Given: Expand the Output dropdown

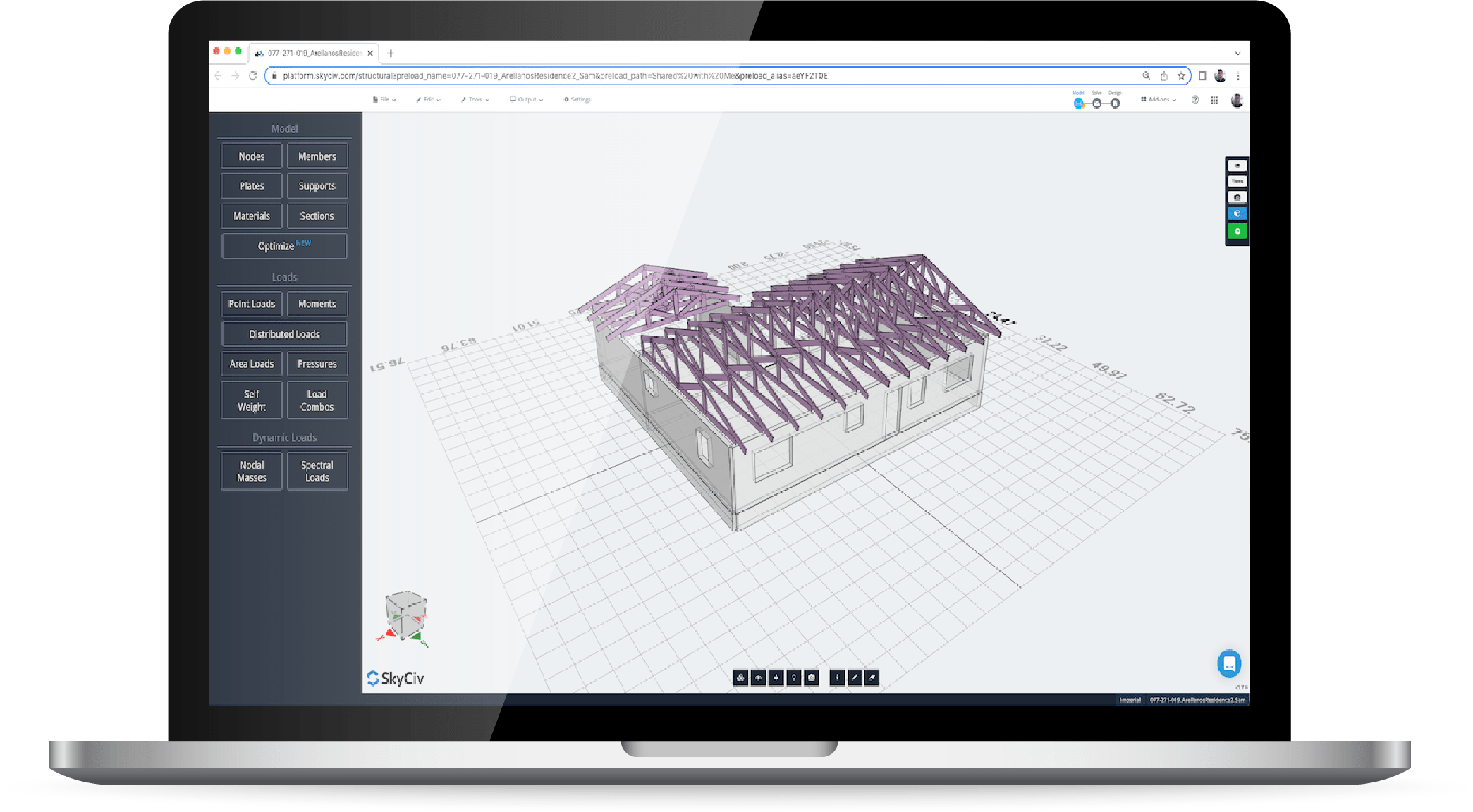Looking at the screenshot, I should coord(526,99).
